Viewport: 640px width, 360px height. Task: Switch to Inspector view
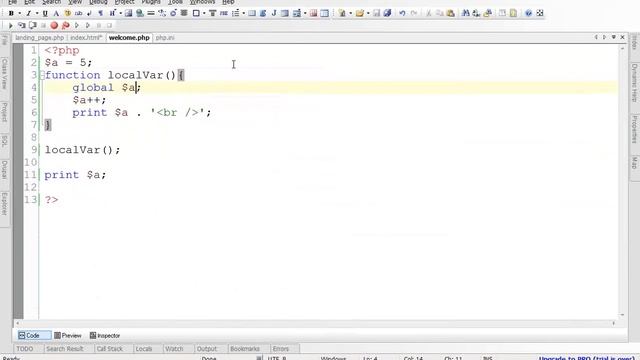tap(105, 336)
